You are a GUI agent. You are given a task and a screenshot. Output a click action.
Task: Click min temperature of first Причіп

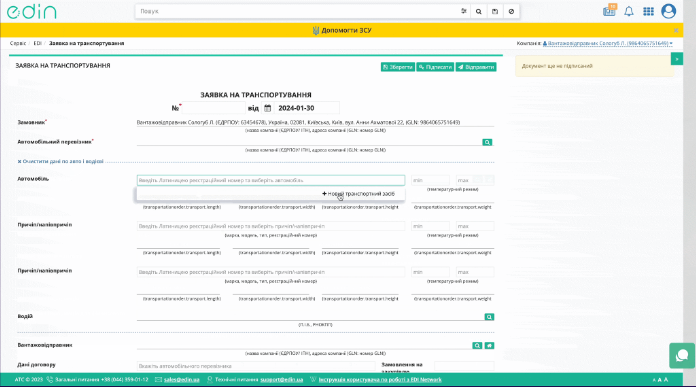(x=430, y=226)
